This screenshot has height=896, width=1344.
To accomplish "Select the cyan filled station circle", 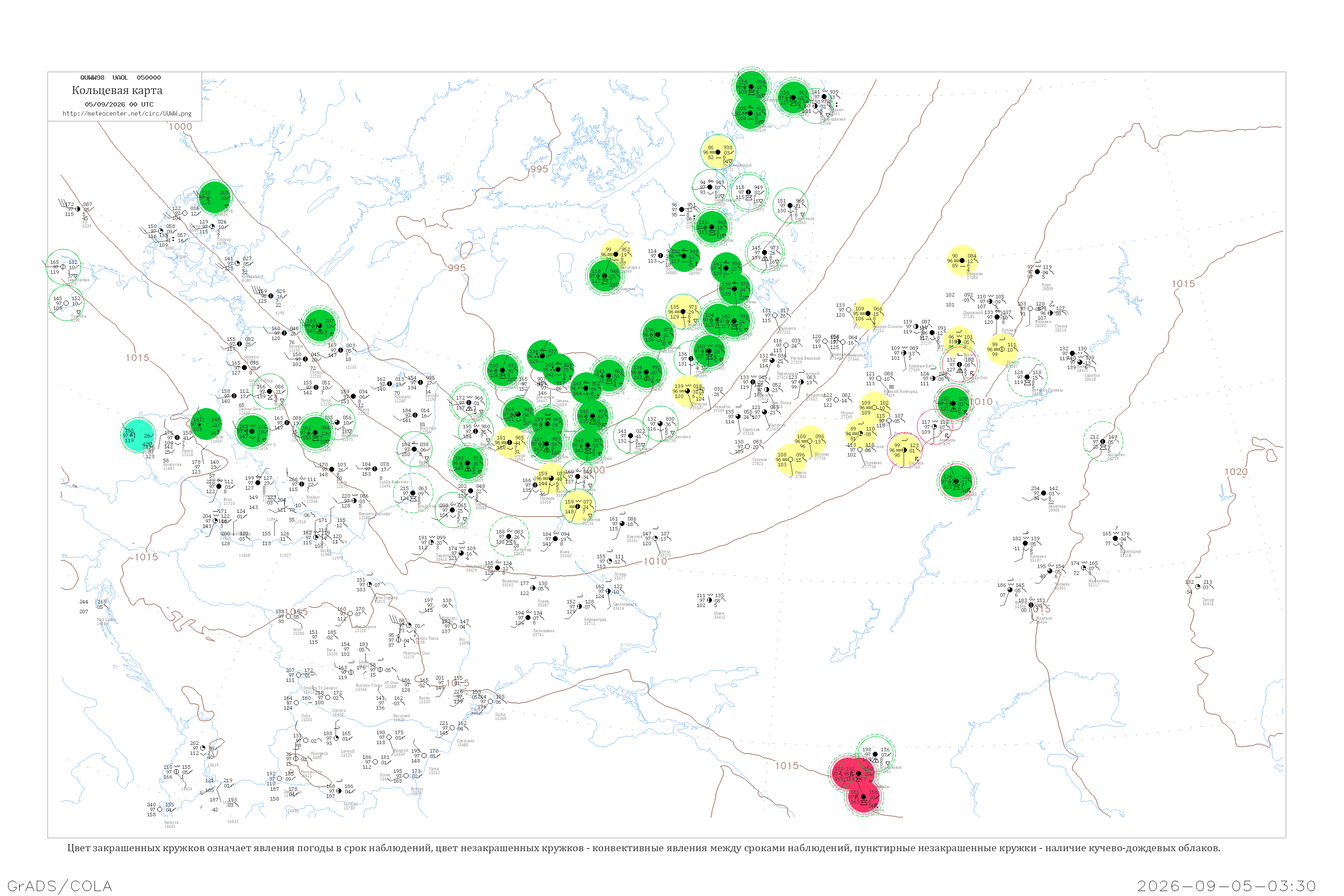I will point(138,435).
